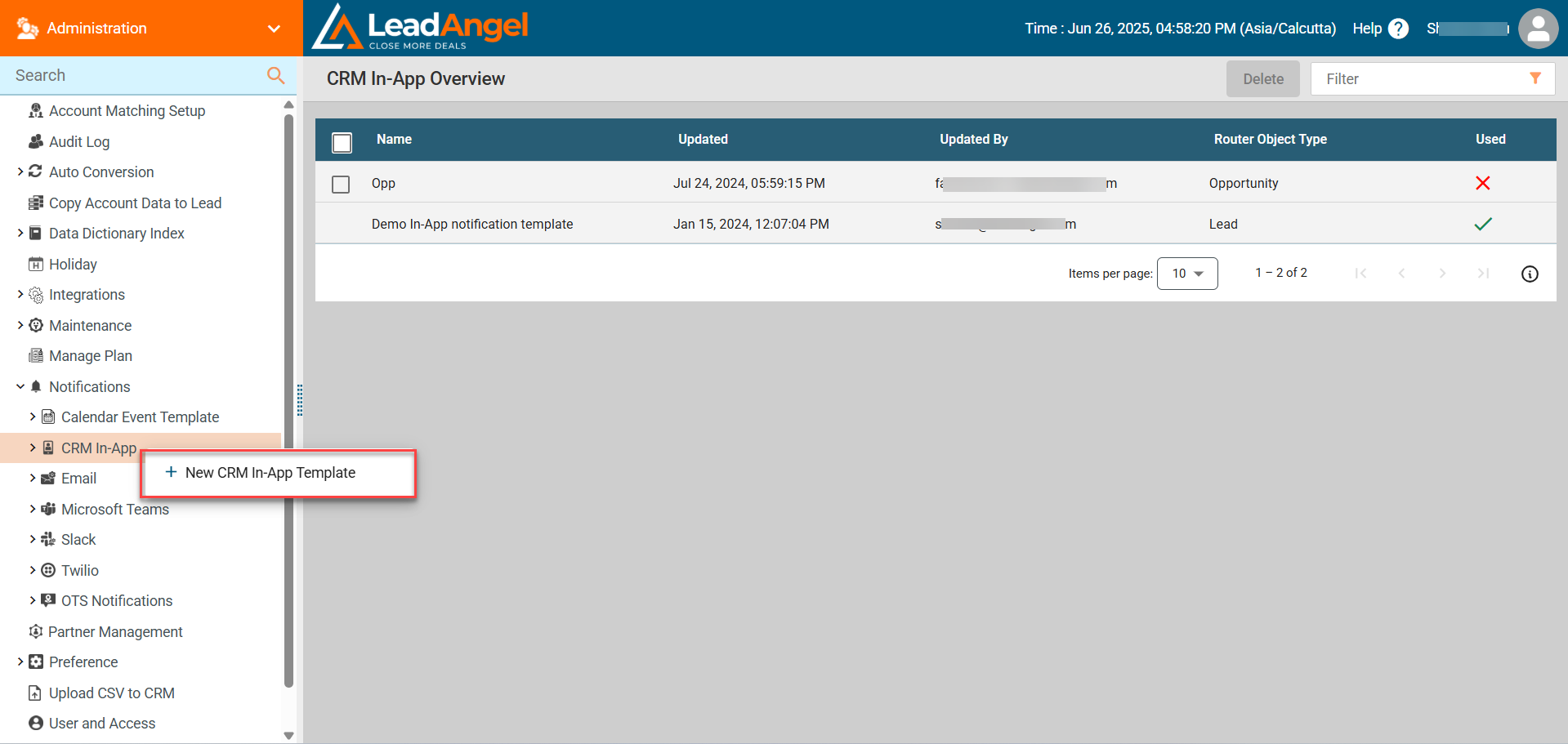Image resolution: width=1568 pixels, height=744 pixels.
Task: Click the pagination info icon
Action: [x=1530, y=274]
